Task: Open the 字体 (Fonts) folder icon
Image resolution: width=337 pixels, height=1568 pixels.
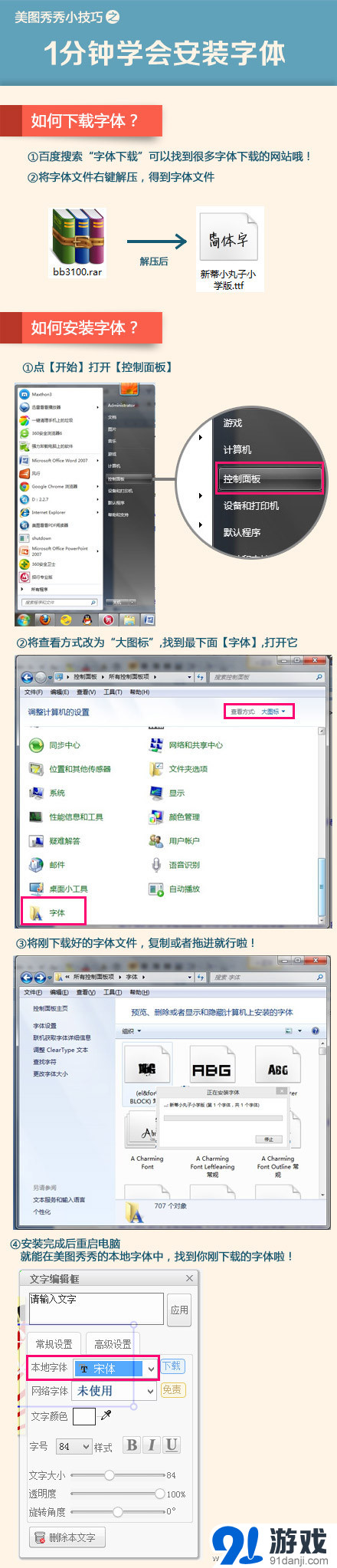Action: coord(36,912)
